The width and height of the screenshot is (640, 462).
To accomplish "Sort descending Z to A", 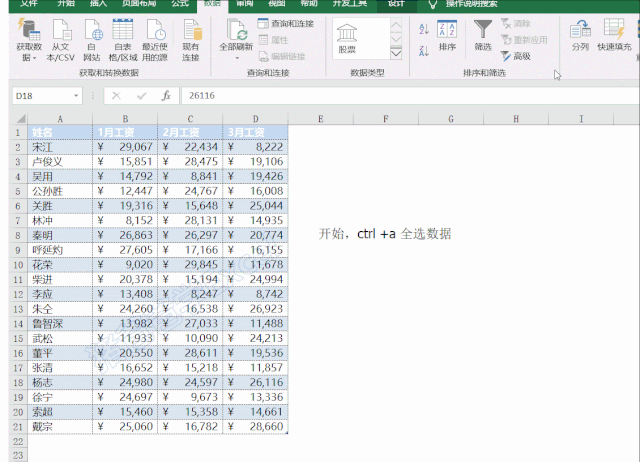I will pos(424,51).
